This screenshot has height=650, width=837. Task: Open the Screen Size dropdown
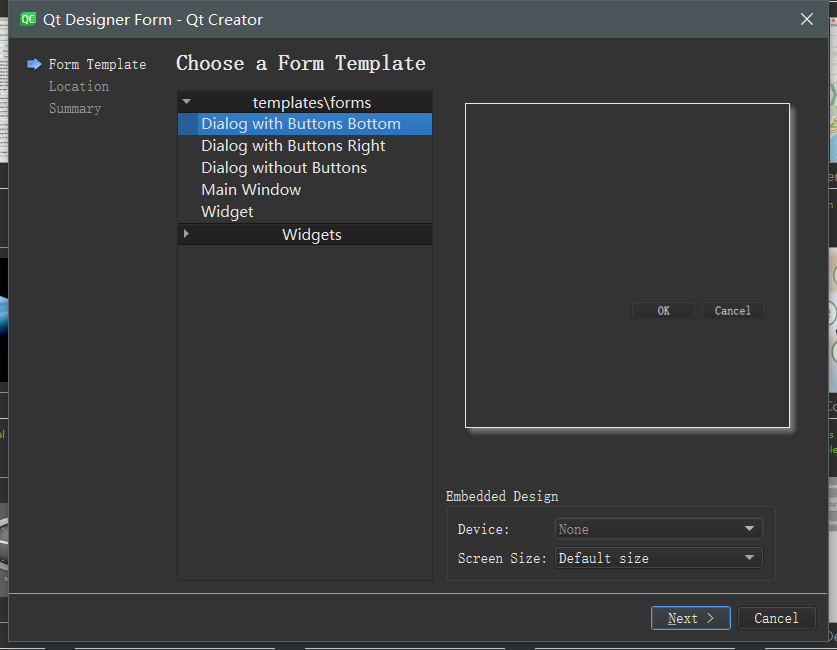[658, 558]
